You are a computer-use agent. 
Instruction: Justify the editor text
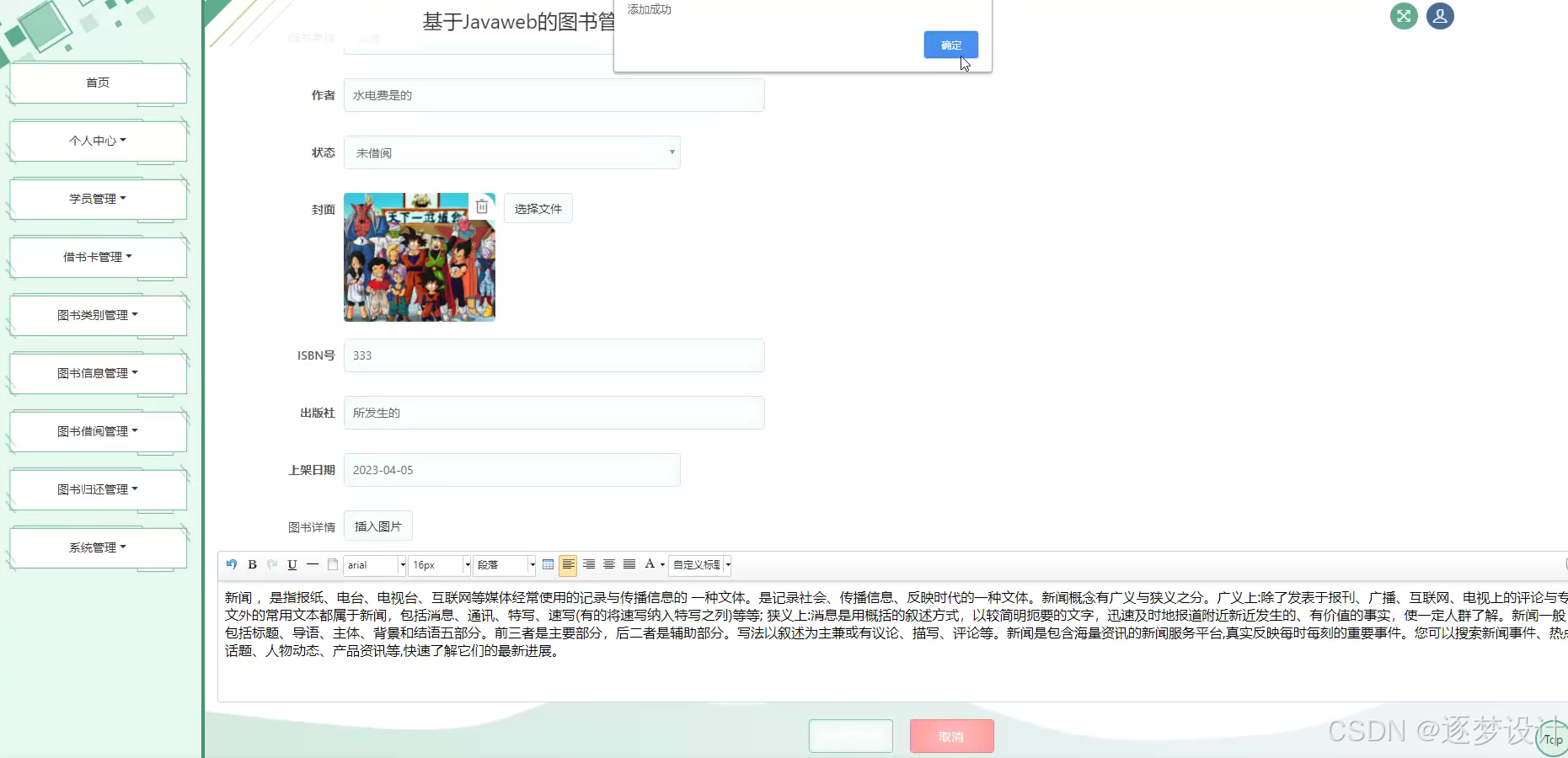629,565
